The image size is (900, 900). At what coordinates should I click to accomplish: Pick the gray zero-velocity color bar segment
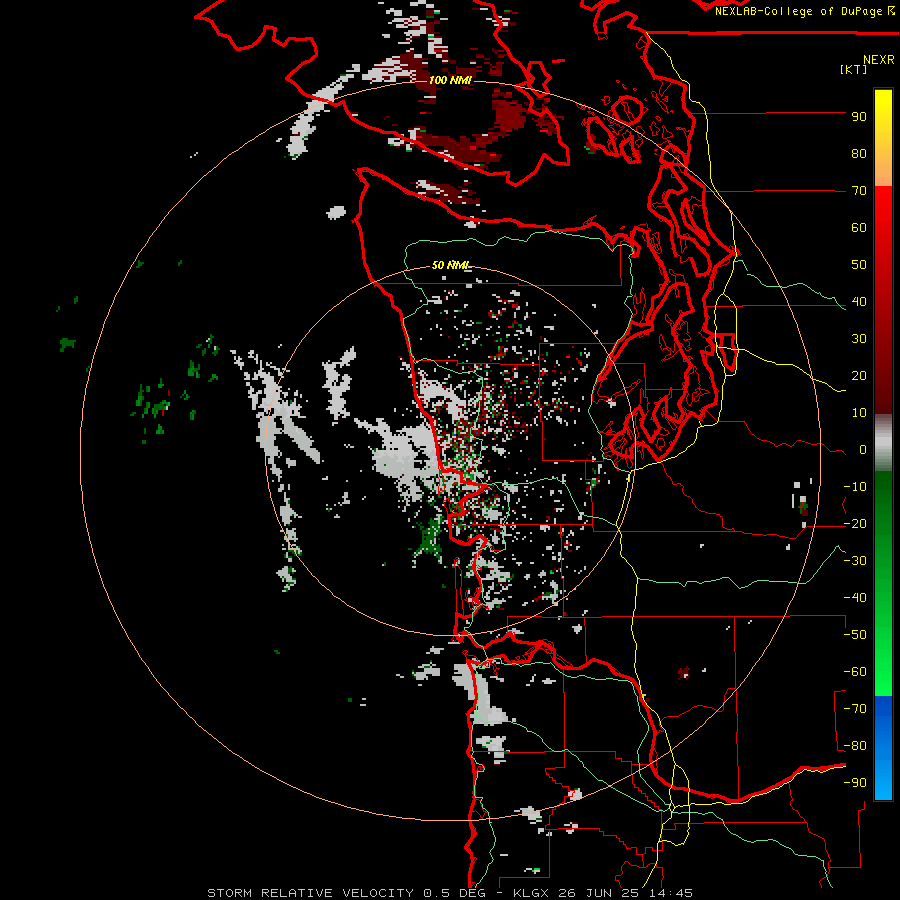(883, 443)
